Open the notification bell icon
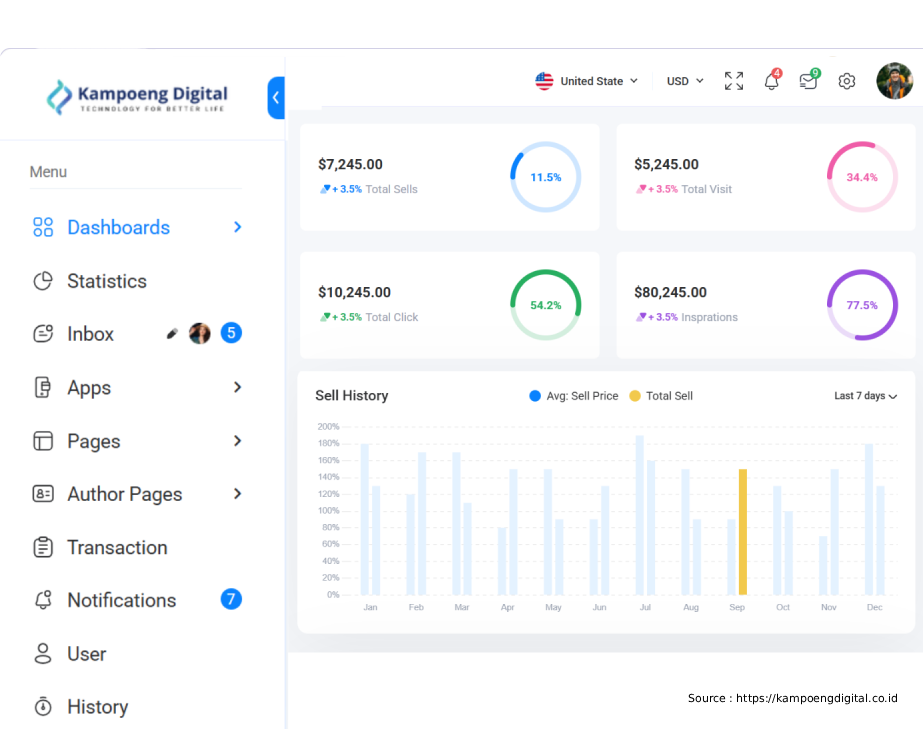Image resolution: width=923 pixels, height=729 pixels. pyautogui.click(x=771, y=81)
